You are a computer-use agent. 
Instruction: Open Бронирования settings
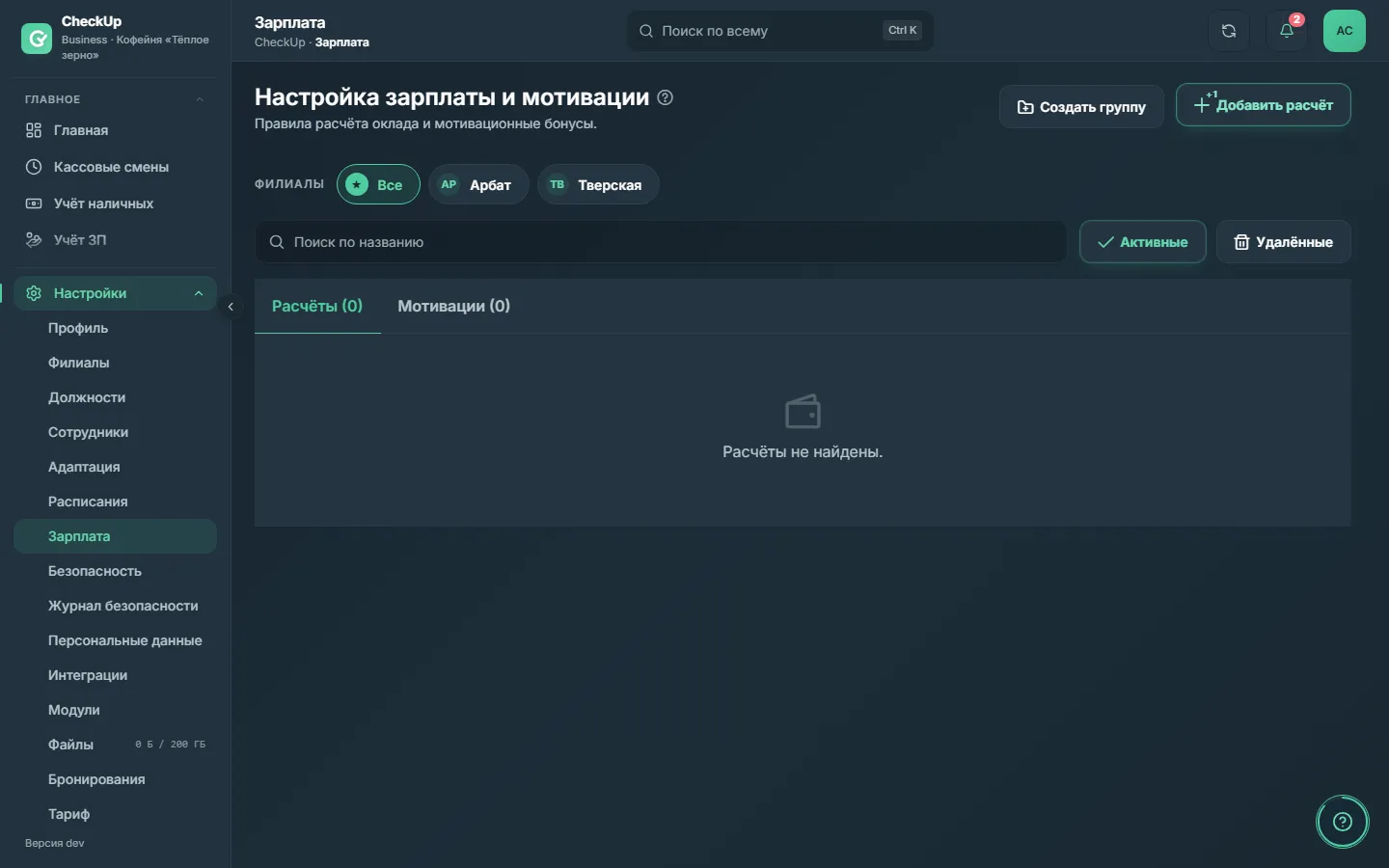(x=115, y=779)
